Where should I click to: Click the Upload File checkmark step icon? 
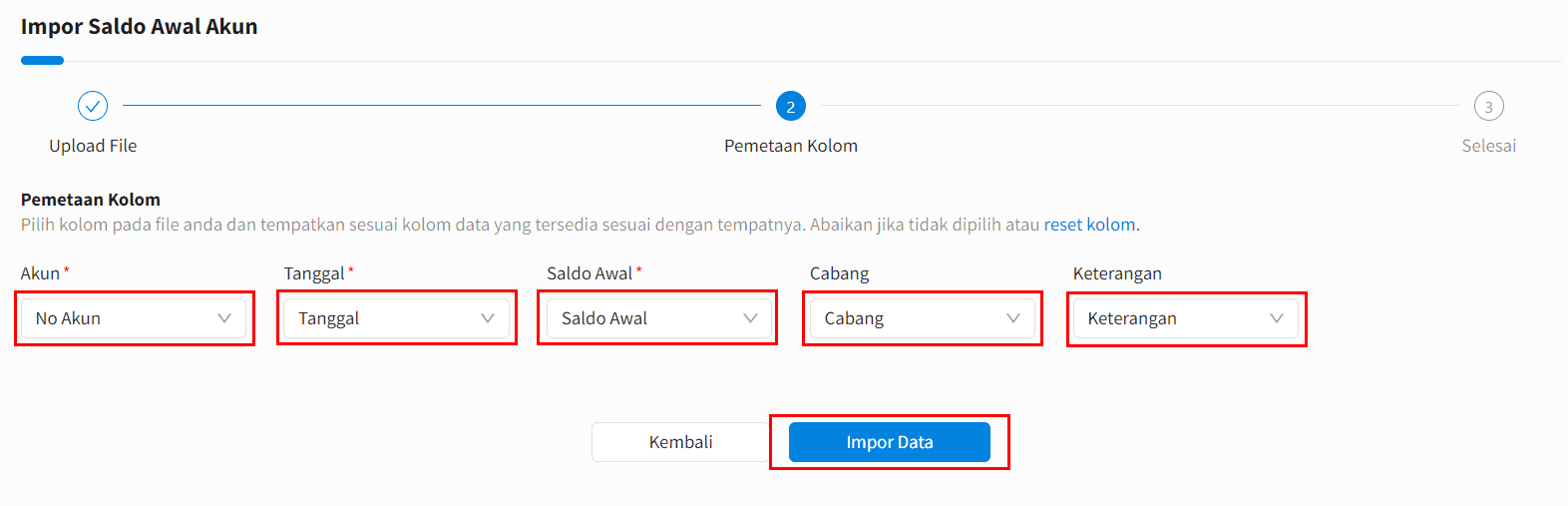93,106
